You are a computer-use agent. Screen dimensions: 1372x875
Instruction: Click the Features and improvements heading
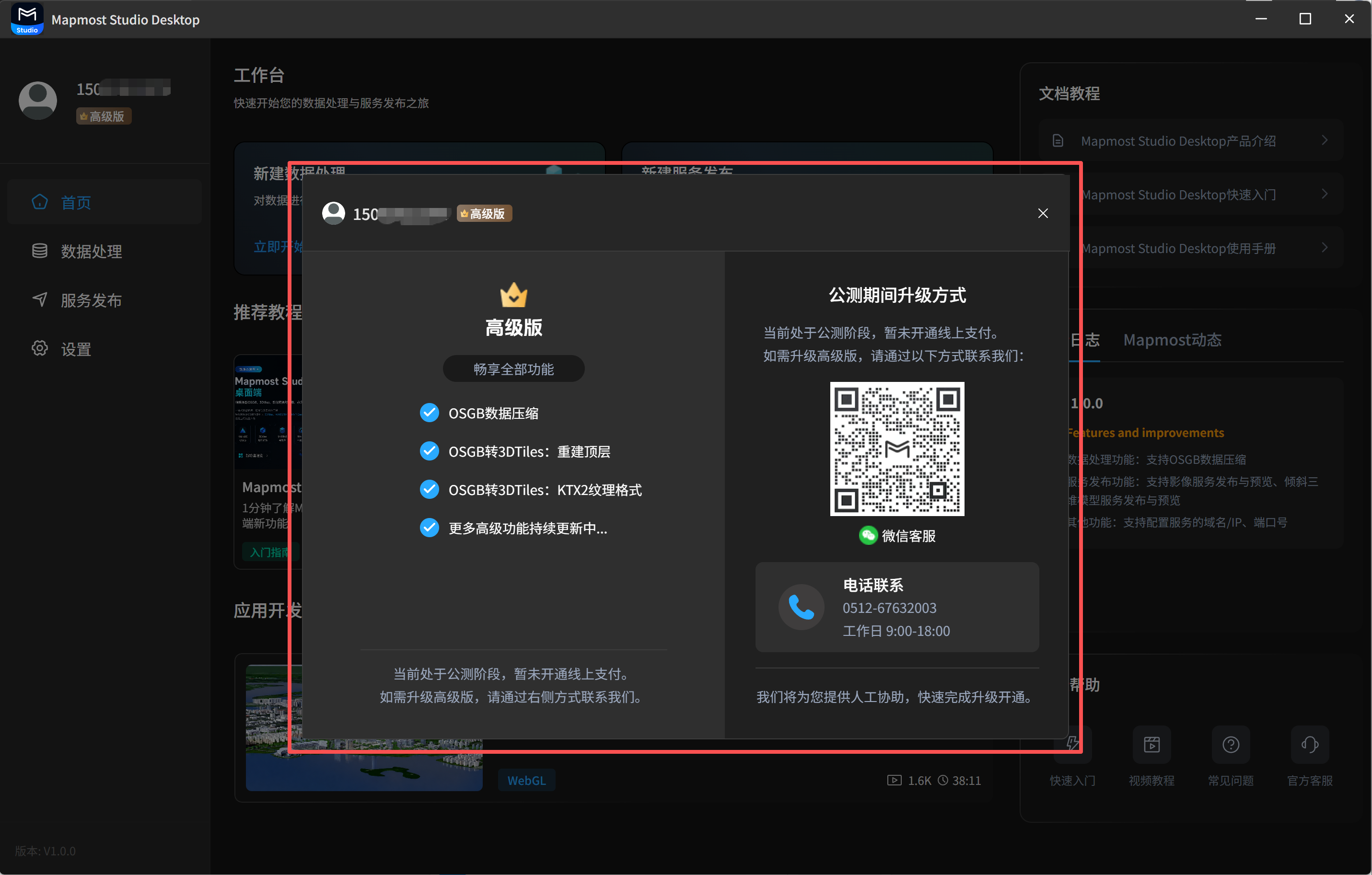click(x=1145, y=433)
